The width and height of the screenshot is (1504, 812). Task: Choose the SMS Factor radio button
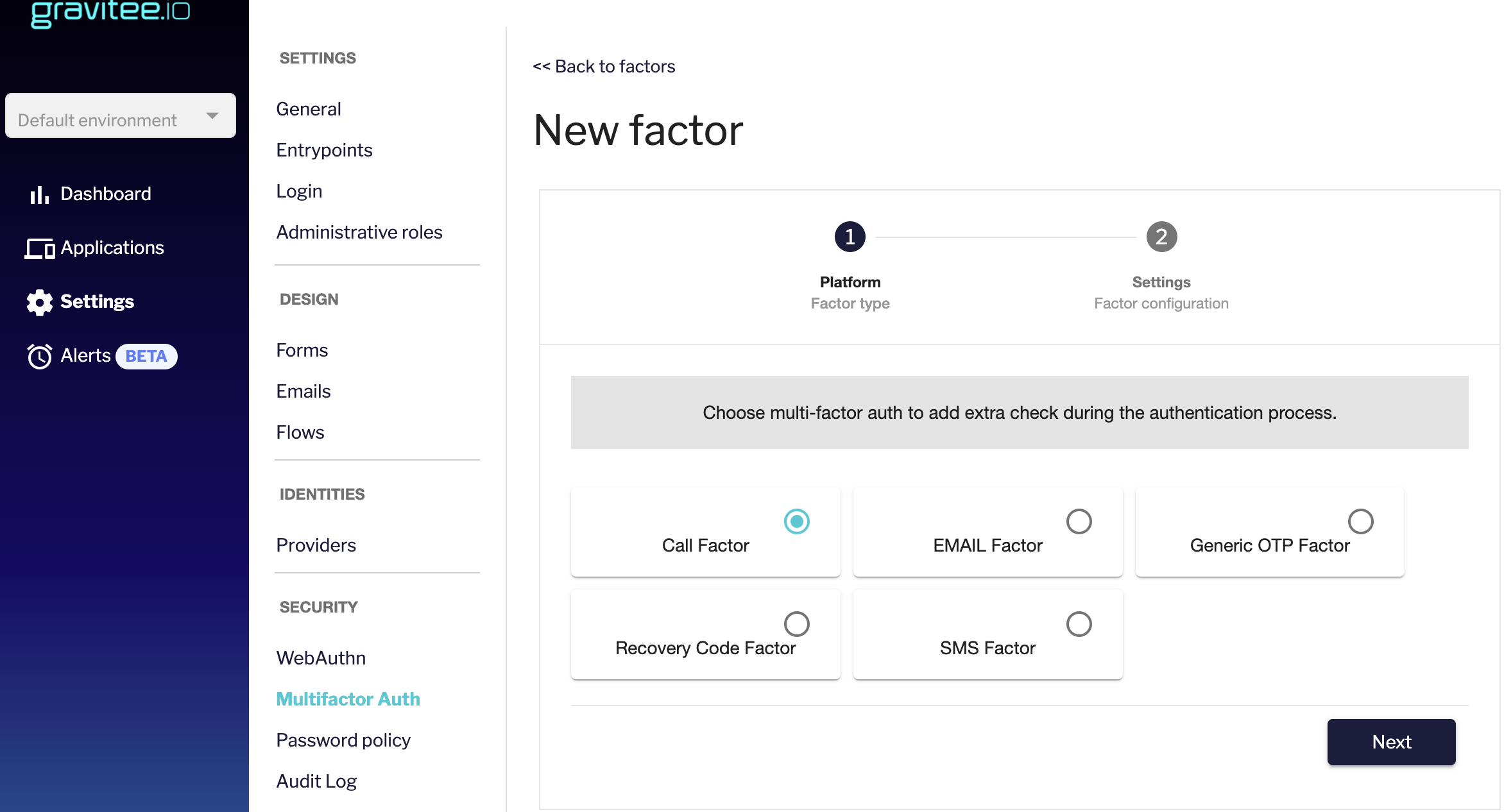pos(1079,624)
